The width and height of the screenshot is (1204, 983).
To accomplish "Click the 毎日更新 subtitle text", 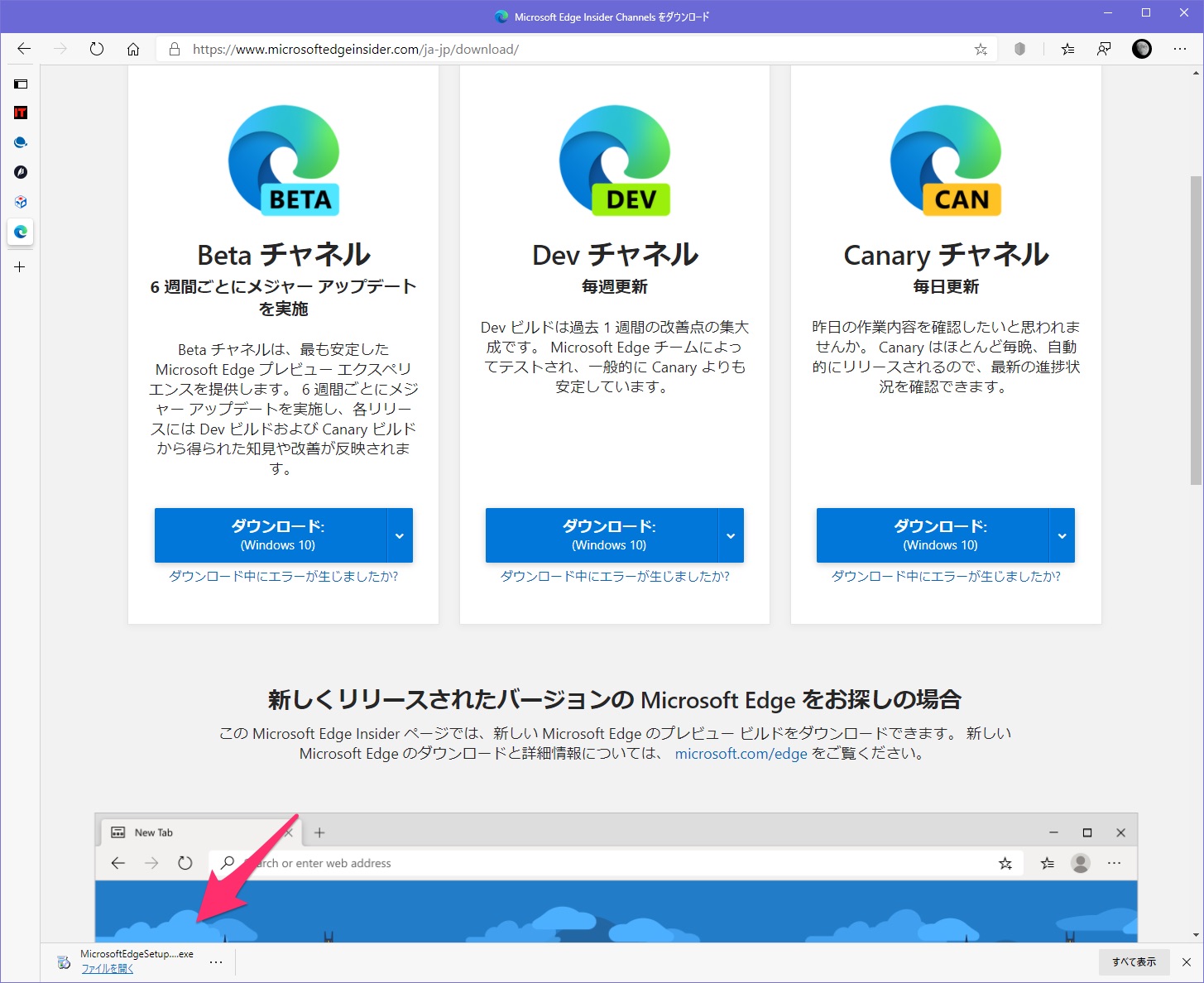I will (946, 286).
